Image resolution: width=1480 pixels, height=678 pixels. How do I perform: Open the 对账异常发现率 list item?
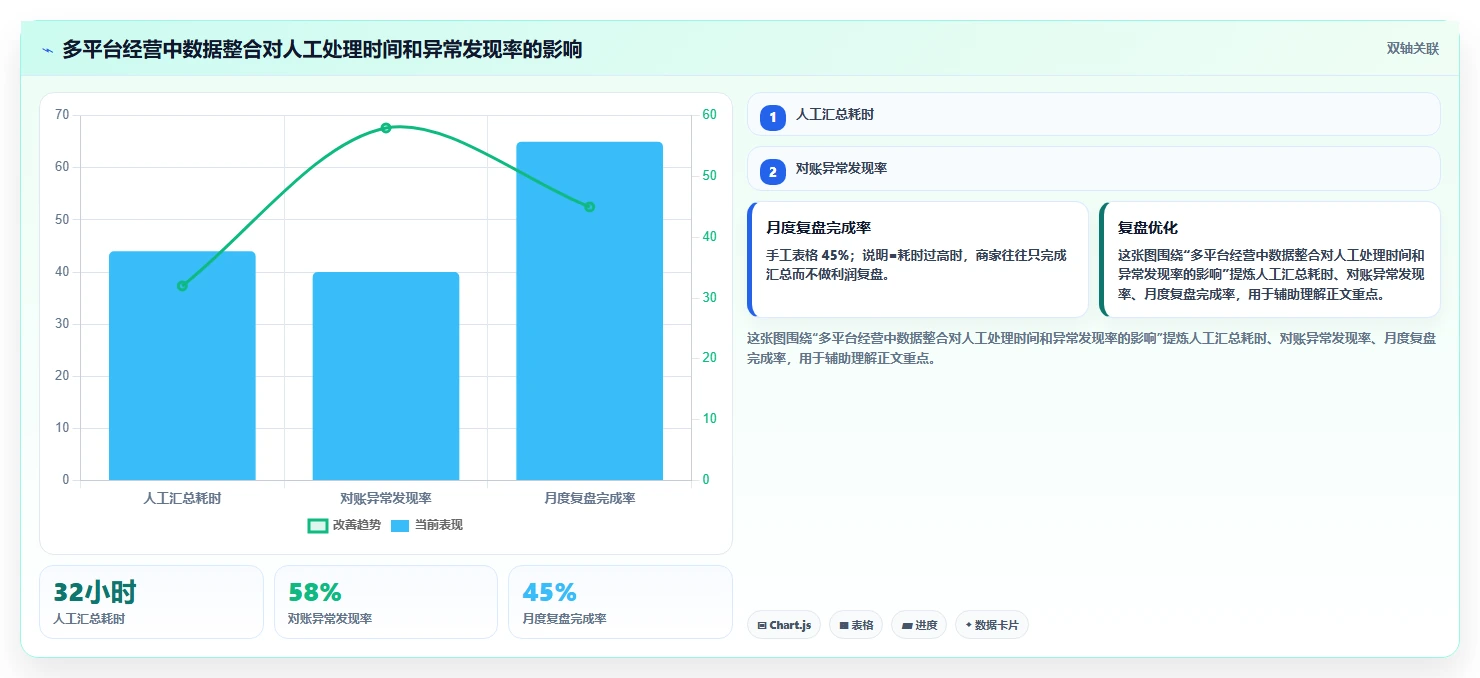tap(1093, 169)
